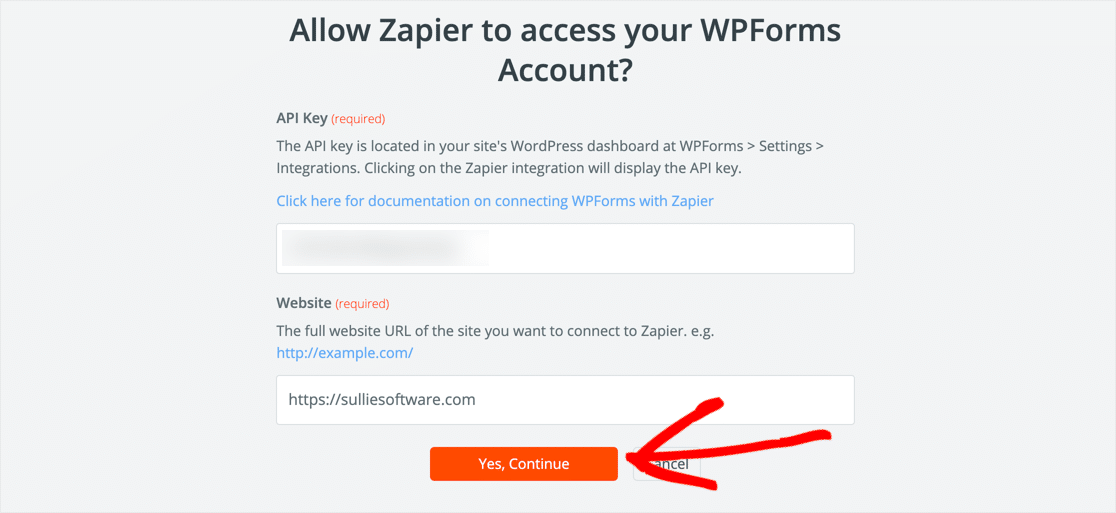Viewport: 1116px width, 513px height.
Task: Click the red required marker beside Website
Action: [362, 304]
